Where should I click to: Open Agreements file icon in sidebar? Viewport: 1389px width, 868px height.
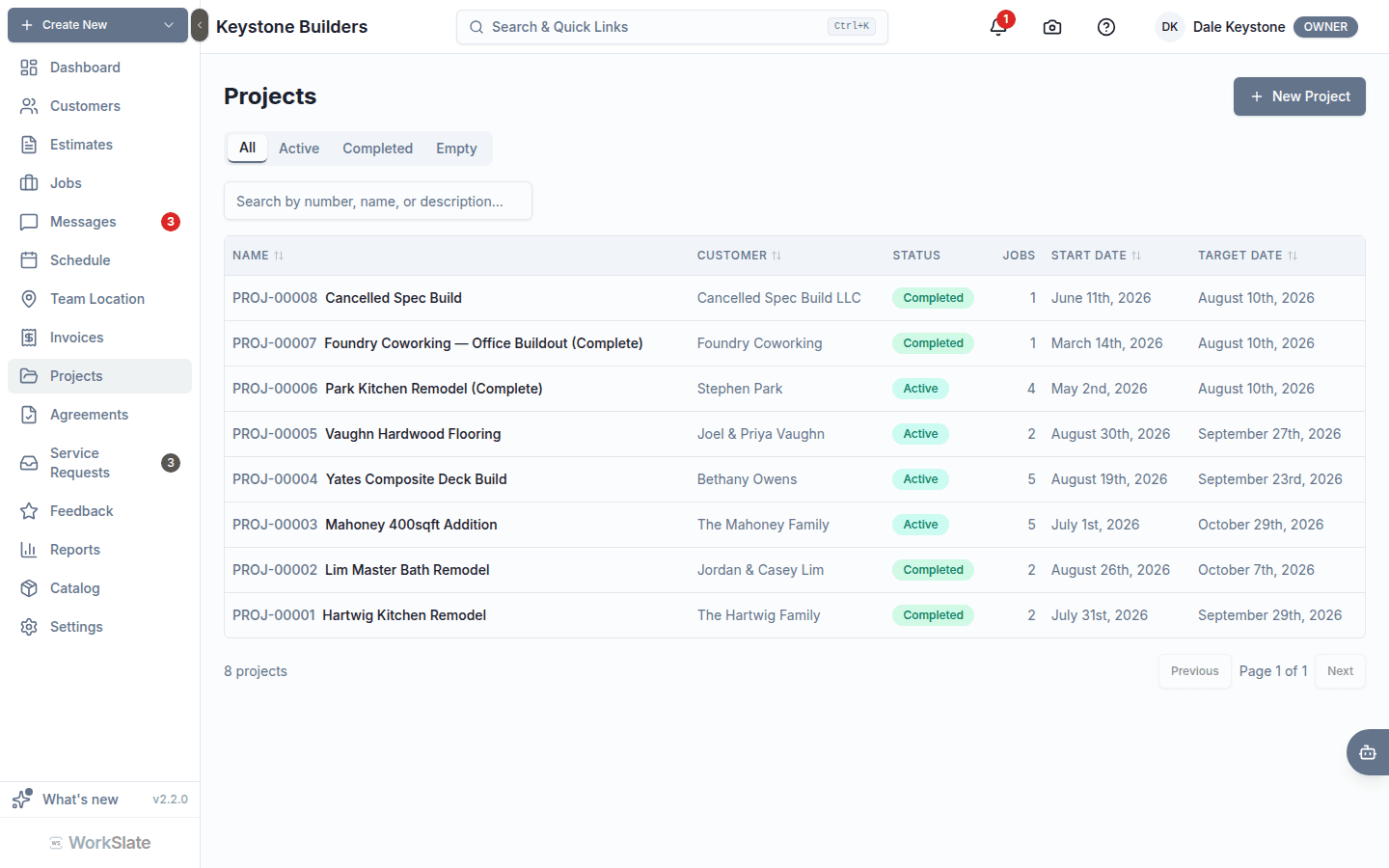pos(29,415)
